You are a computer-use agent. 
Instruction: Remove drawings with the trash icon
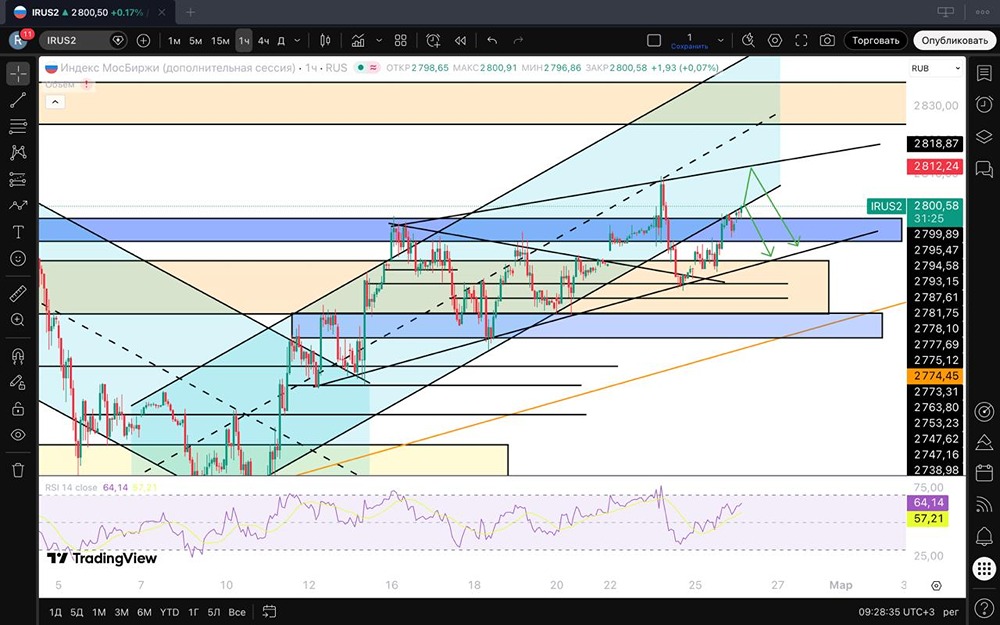[18, 471]
